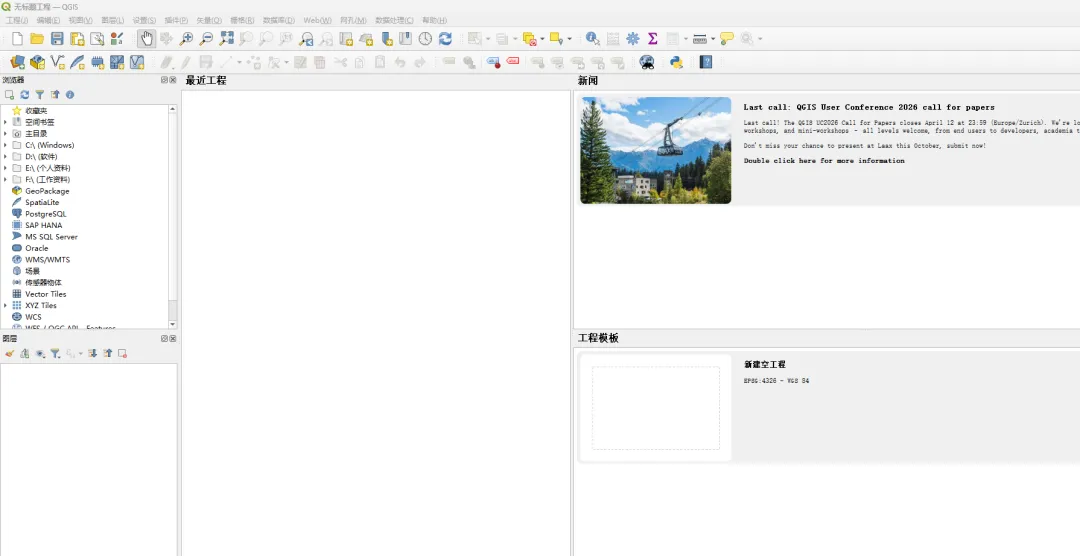Click the filter legend funnel icon in layers panel

[x=55, y=353]
